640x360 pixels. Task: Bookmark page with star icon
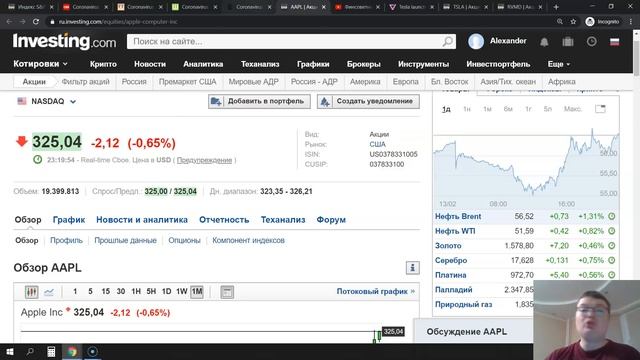click(x=573, y=22)
